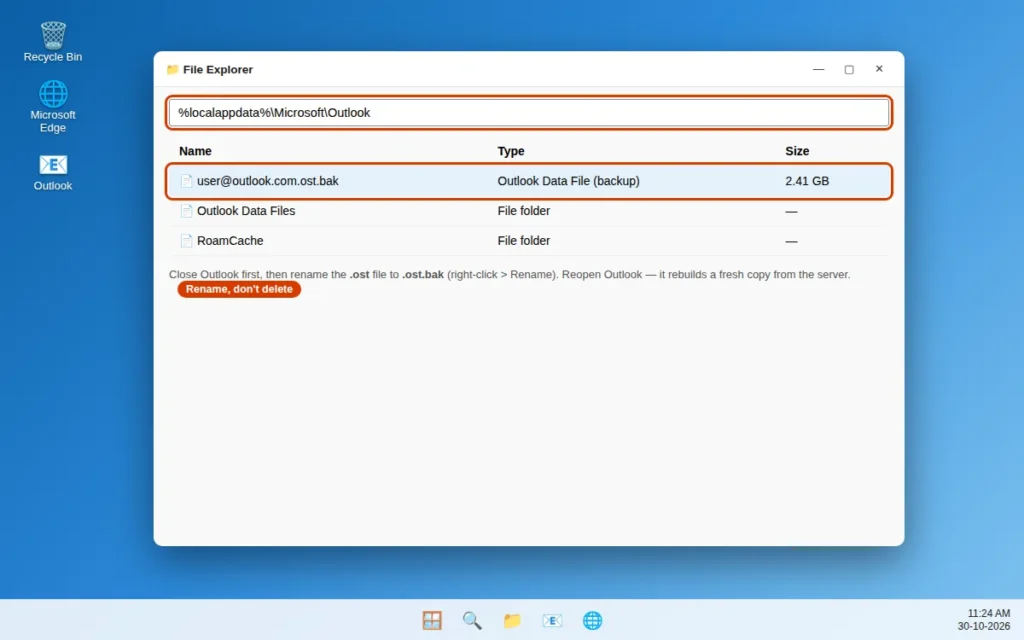The image size is (1024, 640).
Task: Click the Outlook Data File (backup) type cell
Action: pos(568,181)
